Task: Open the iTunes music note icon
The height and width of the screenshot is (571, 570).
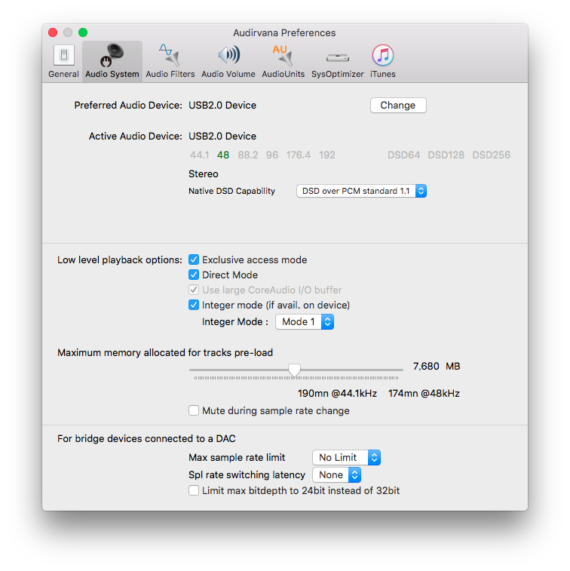Action: coord(382,55)
